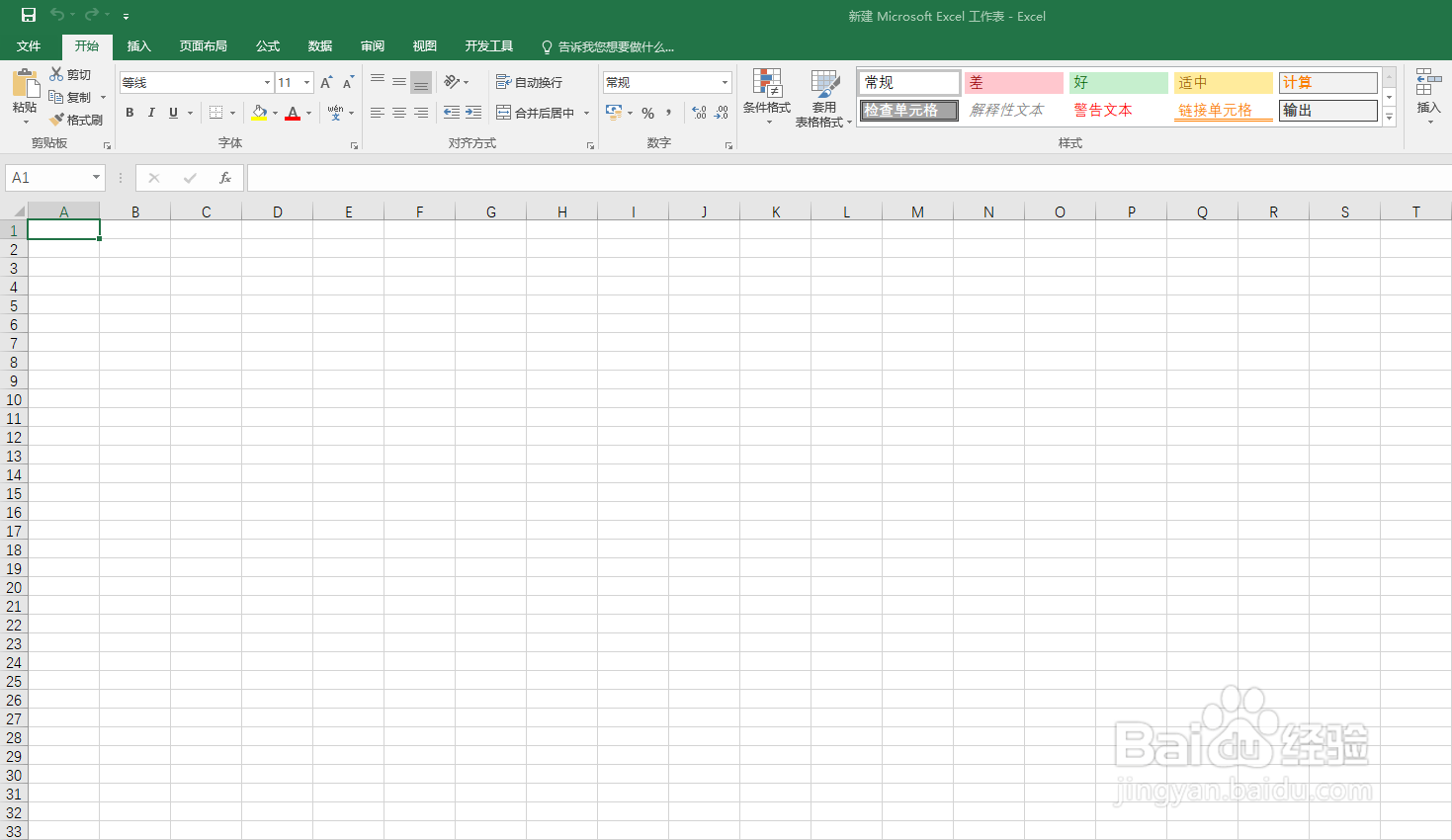The width and height of the screenshot is (1452, 840).
Task: Toggle Italic formatting
Action: pyautogui.click(x=151, y=113)
